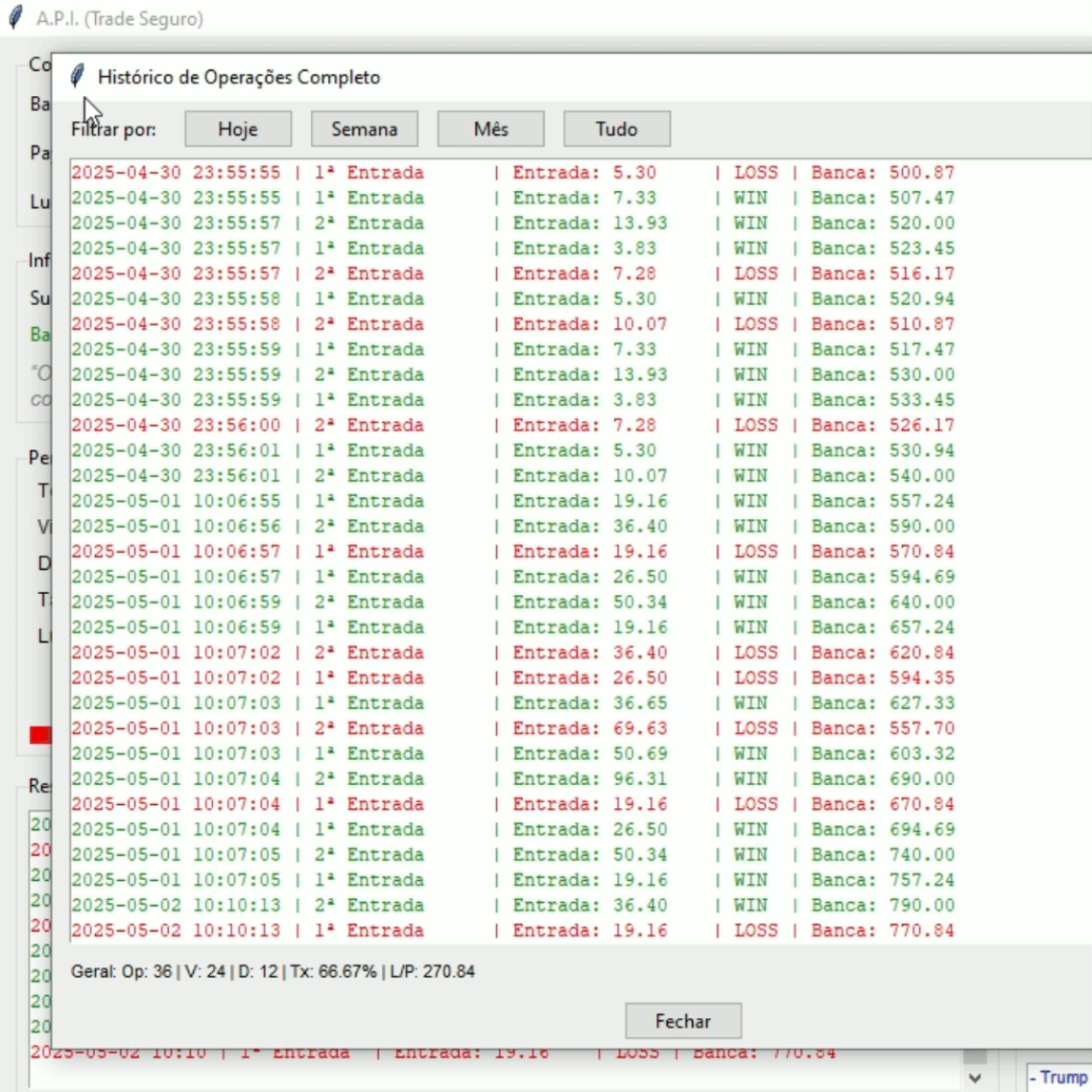
Task: Select the row with Banca: 530.00
Action: [x=512, y=374]
